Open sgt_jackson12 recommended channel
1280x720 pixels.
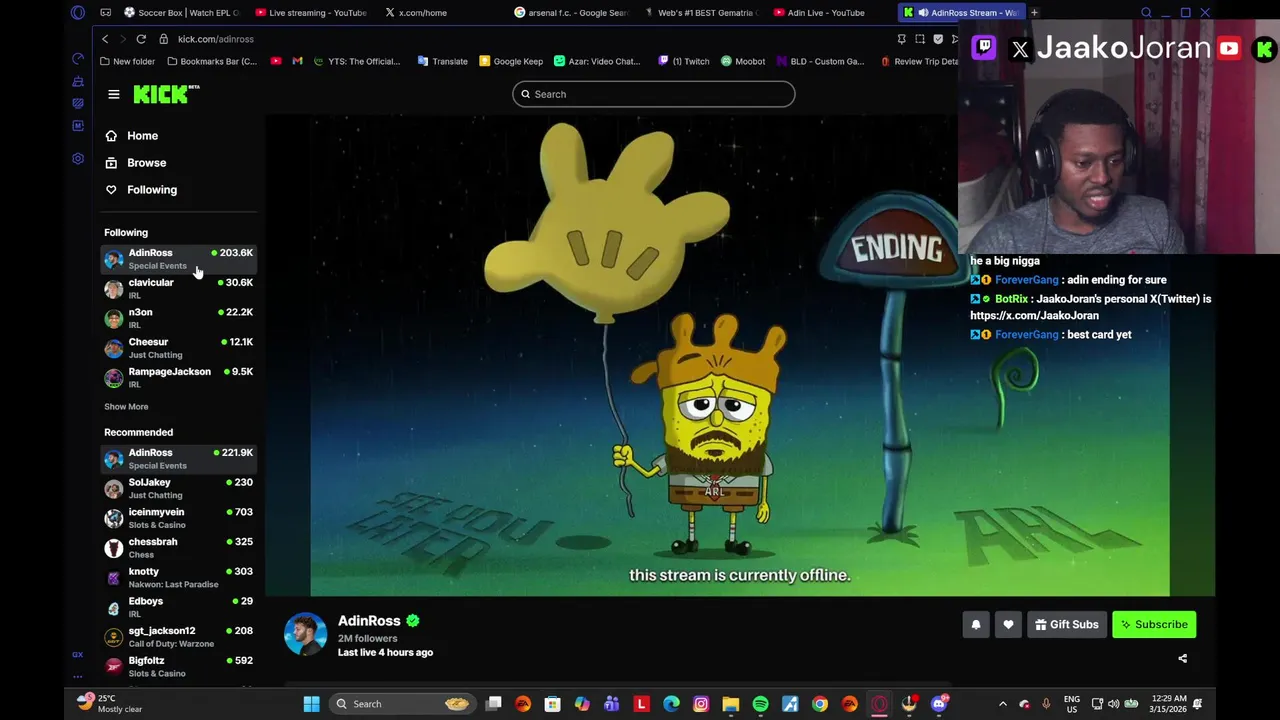178,637
